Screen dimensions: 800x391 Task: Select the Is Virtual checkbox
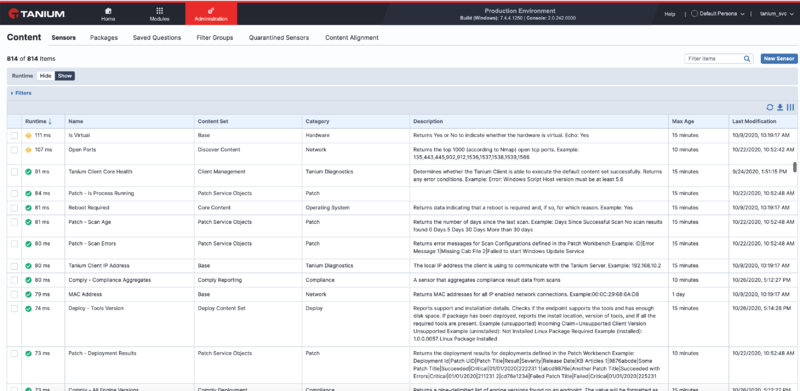point(14,135)
